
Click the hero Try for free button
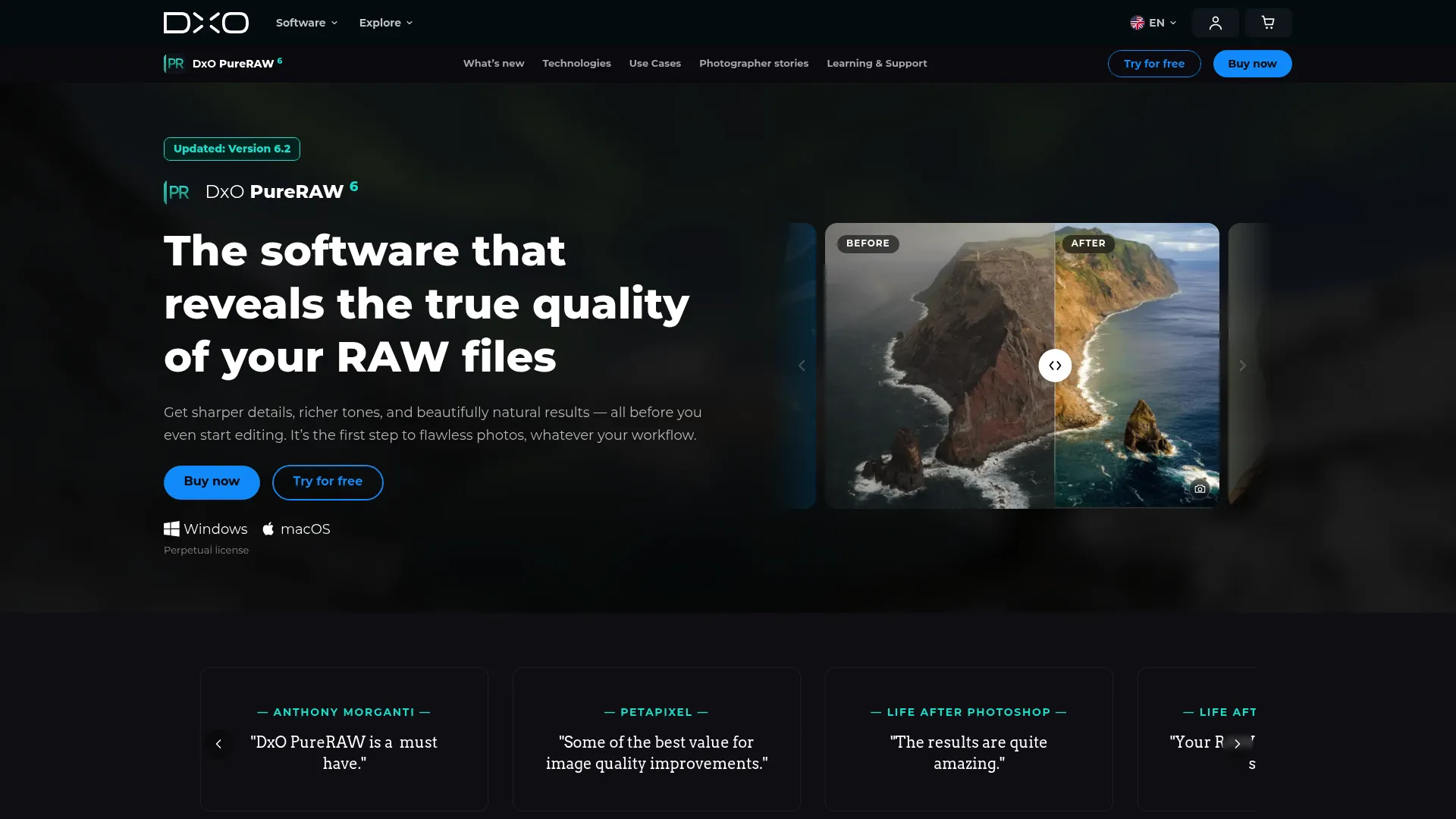click(328, 482)
